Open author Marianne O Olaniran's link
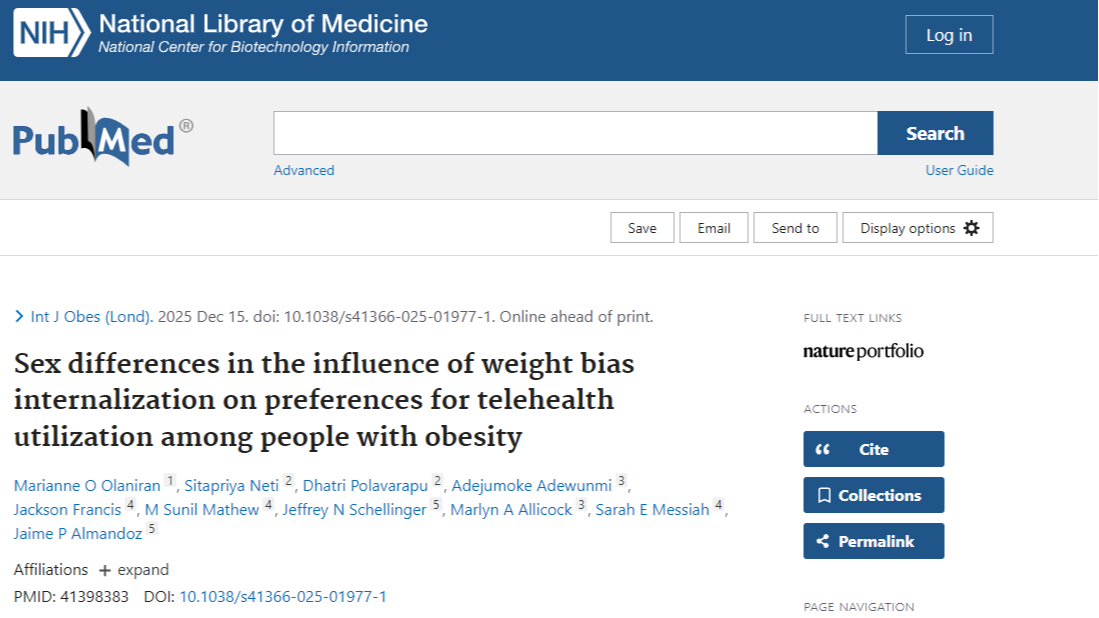The image size is (1099, 618). coord(87,486)
